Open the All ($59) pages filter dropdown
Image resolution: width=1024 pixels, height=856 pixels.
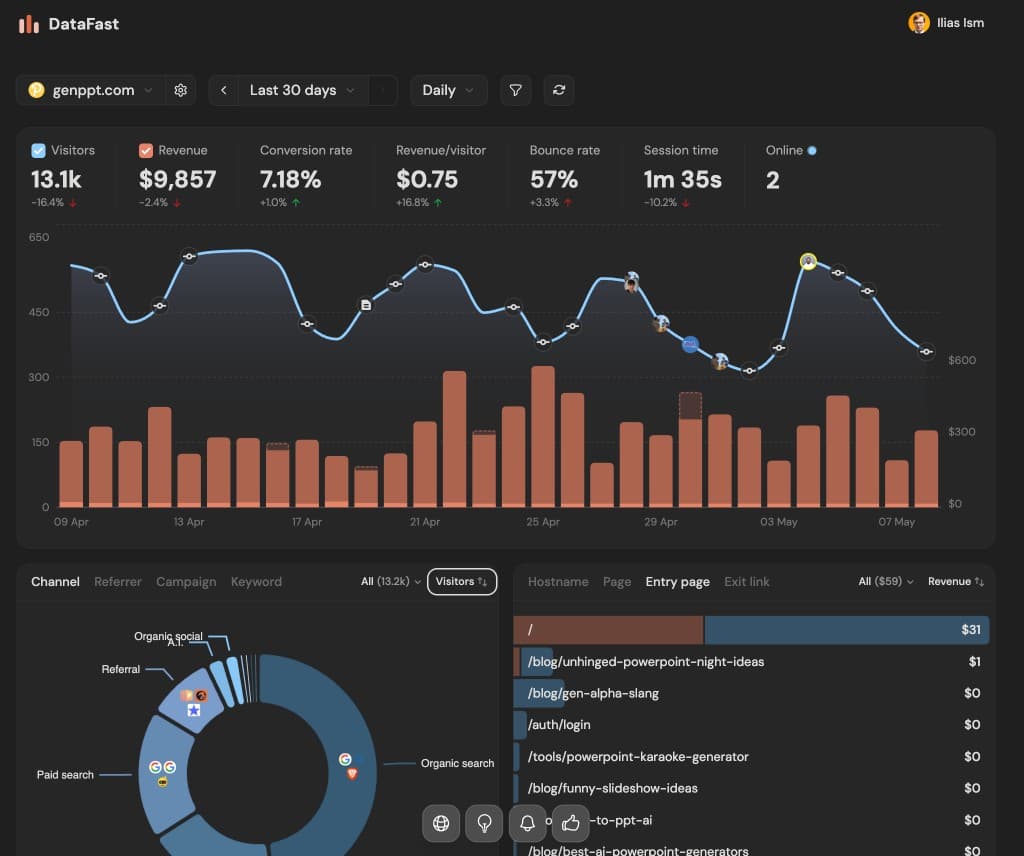click(886, 582)
